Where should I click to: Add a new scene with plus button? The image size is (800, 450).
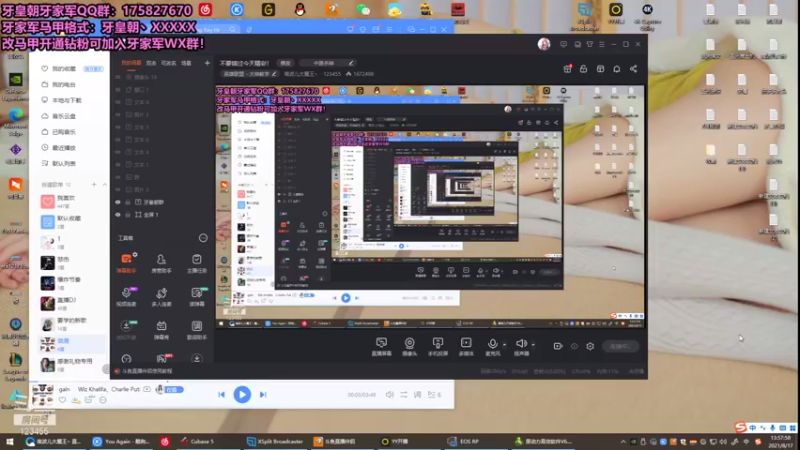click(x=207, y=63)
